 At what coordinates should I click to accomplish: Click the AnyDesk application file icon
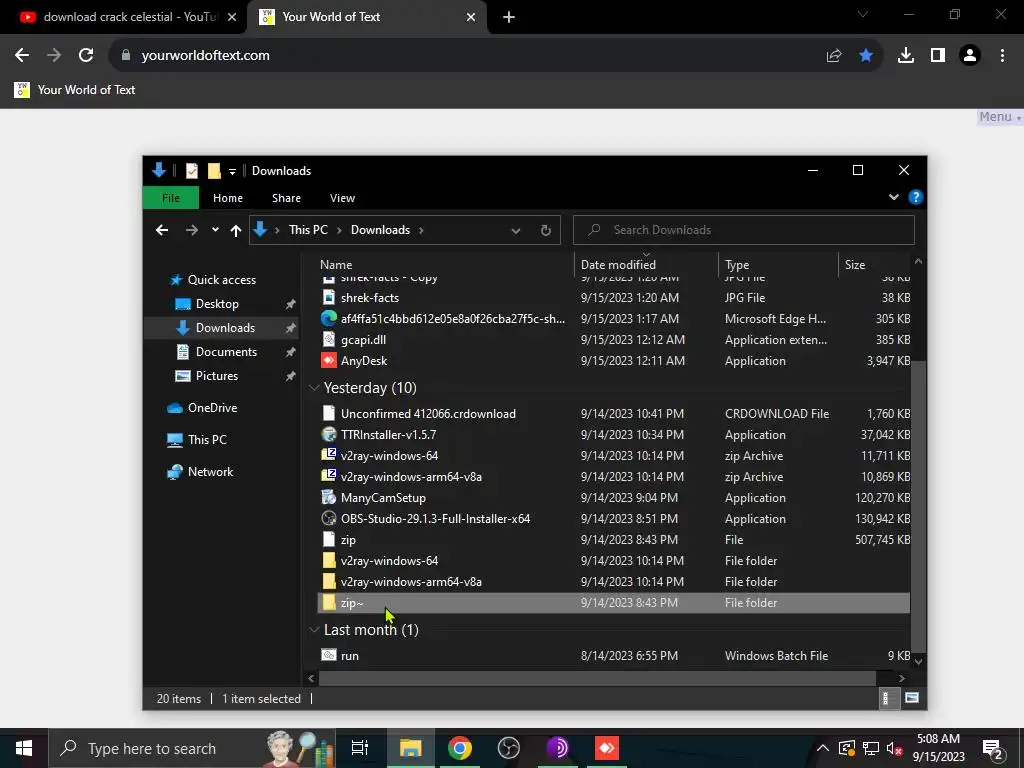pyautogui.click(x=329, y=360)
